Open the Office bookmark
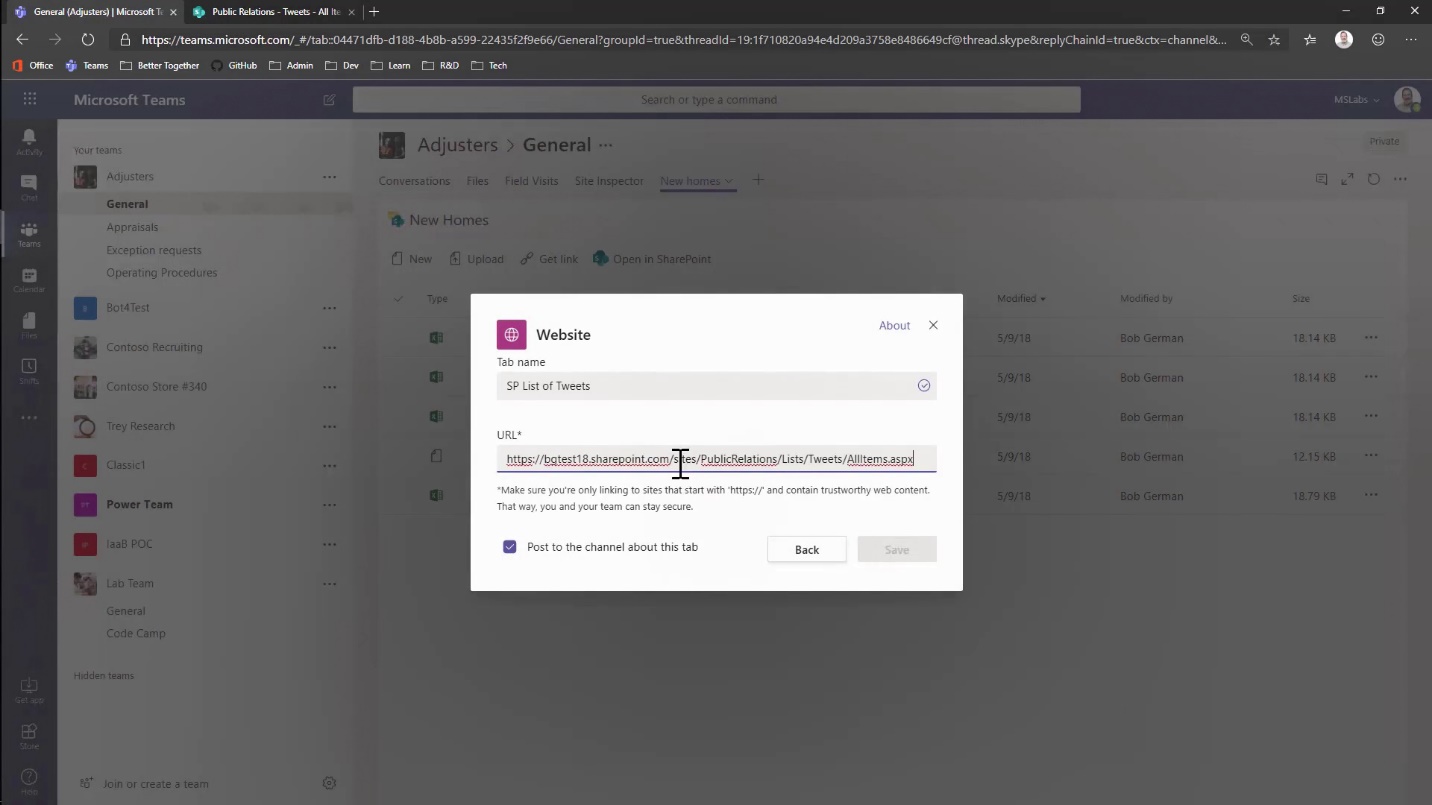This screenshot has width=1432, height=805. point(33,65)
